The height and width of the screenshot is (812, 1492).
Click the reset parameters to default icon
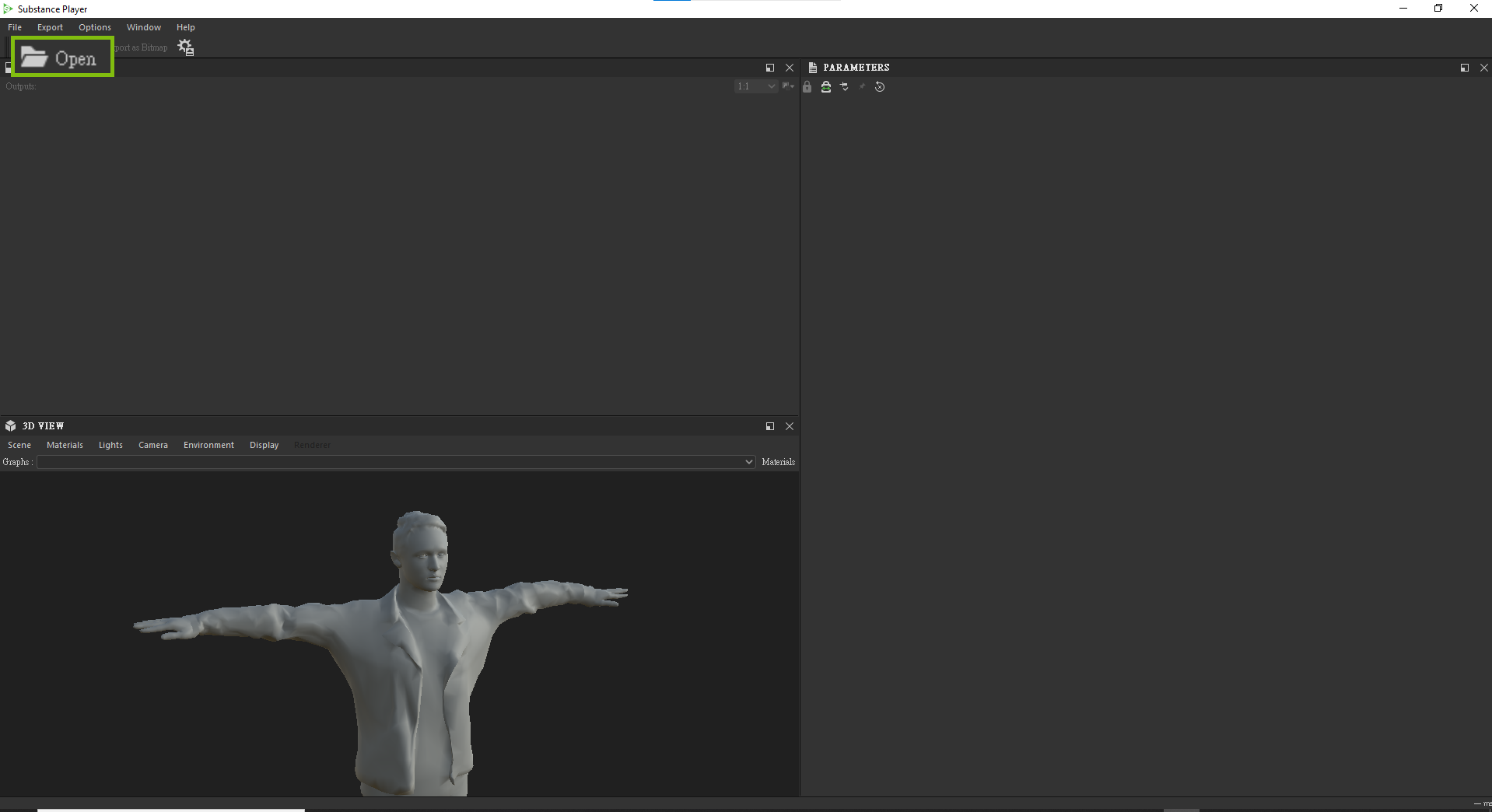tap(880, 87)
